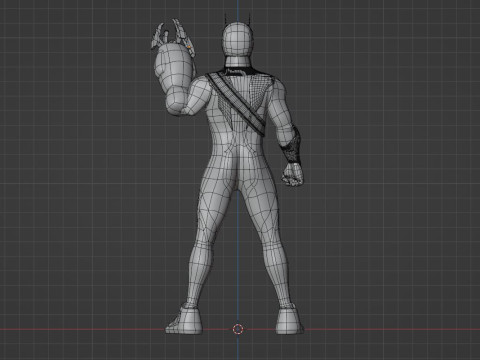Select the clenched fist of lowered arm
The height and width of the screenshot is (360, 480).
pos(293,174)
